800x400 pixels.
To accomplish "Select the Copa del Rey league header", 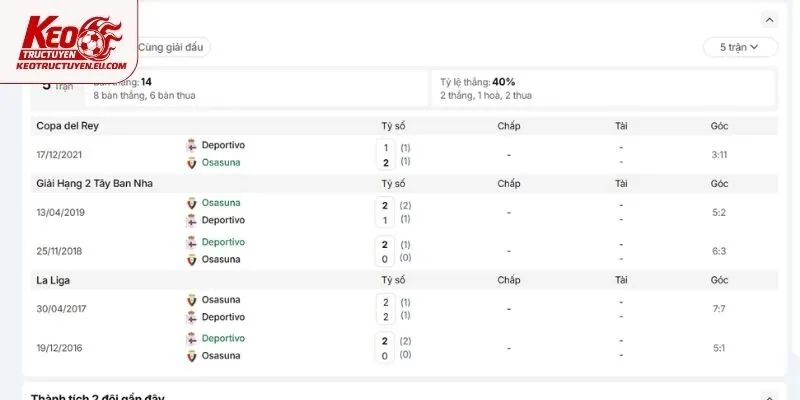I will click(x=67, y=126).
